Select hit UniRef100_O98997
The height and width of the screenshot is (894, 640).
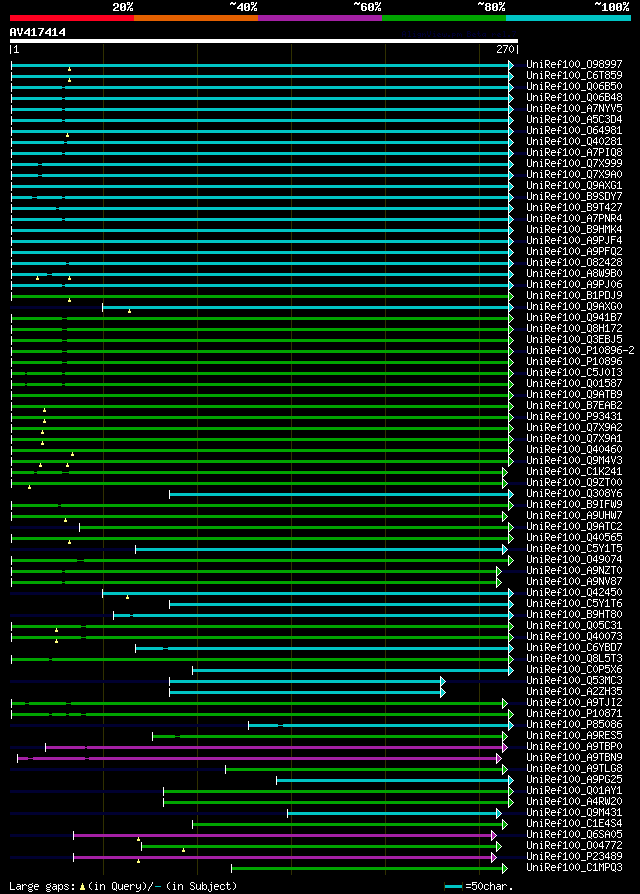(x=574, y=64)
